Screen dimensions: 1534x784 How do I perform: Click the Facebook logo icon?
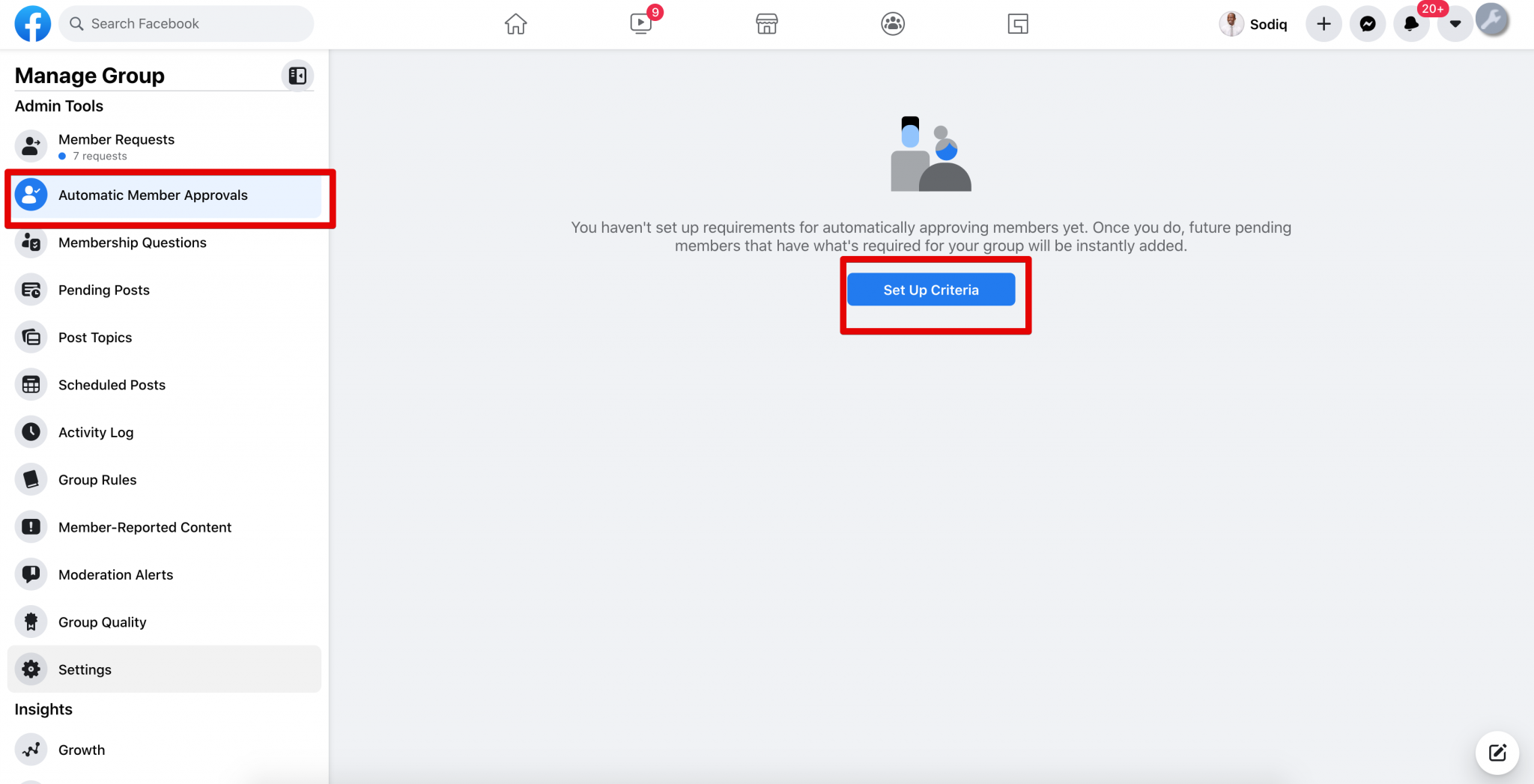[33, 23]
